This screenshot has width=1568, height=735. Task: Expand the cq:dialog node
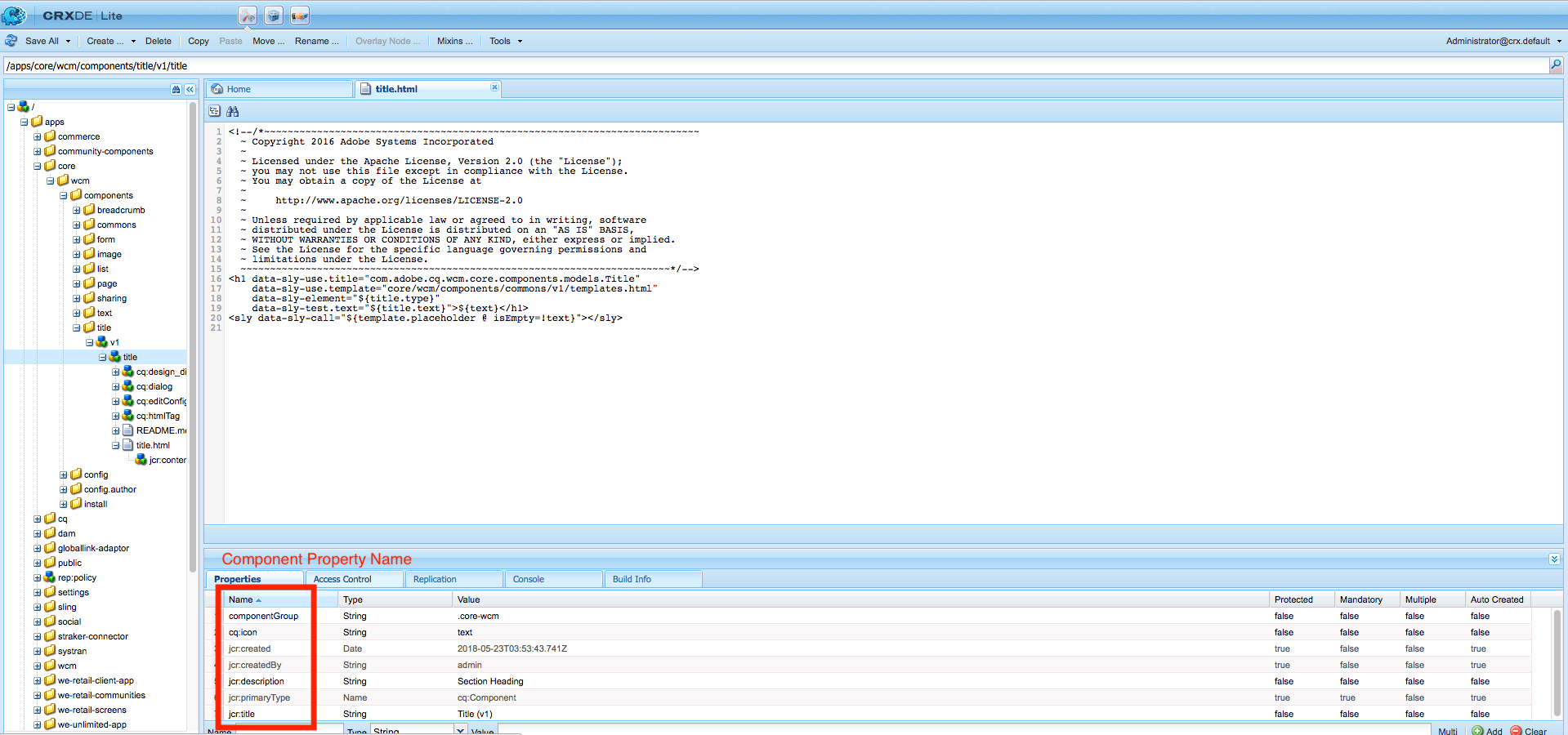click(116, 386)
